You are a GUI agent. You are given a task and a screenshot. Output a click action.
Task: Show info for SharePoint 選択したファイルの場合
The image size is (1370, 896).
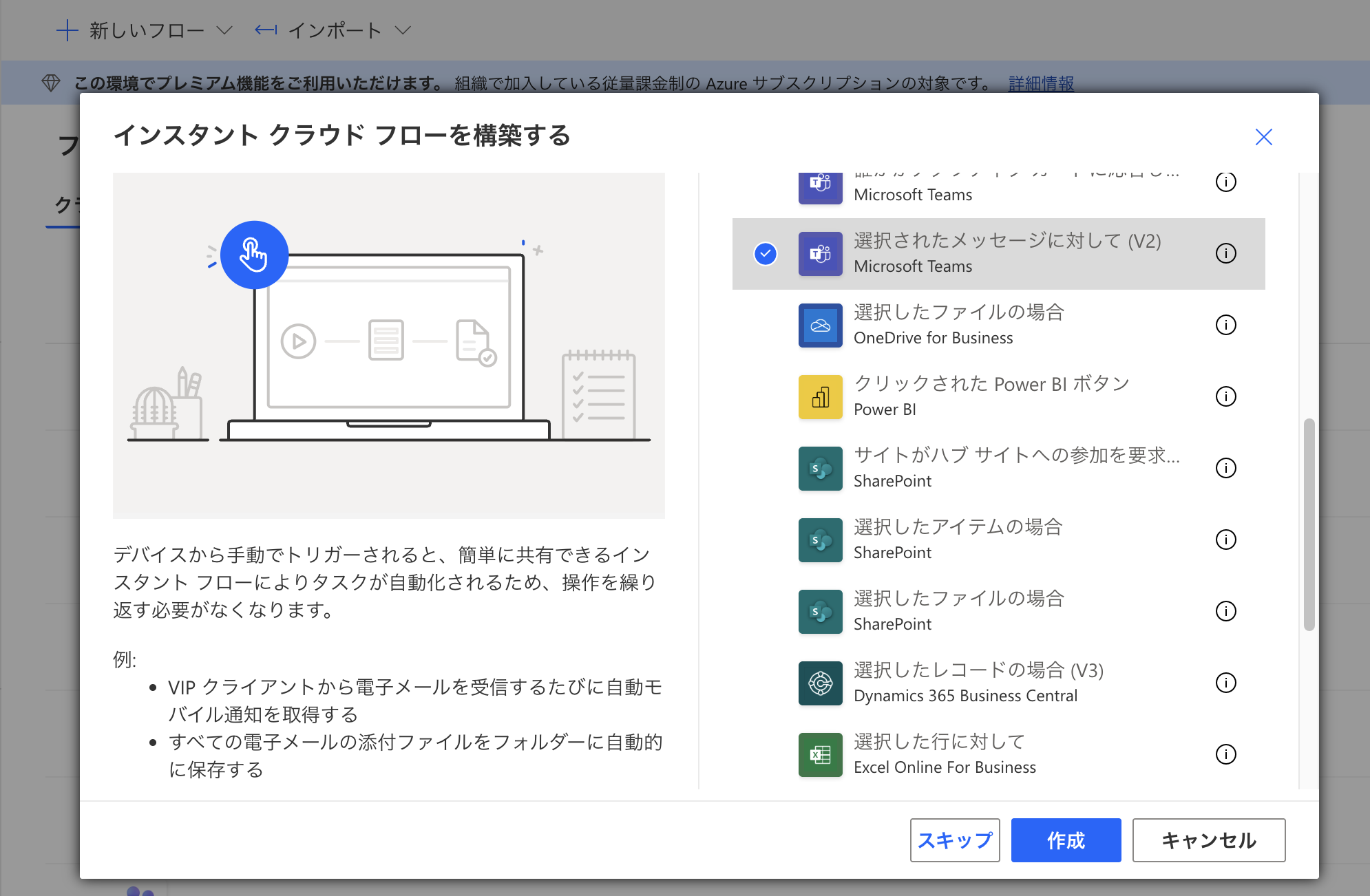pos(1225,611)
